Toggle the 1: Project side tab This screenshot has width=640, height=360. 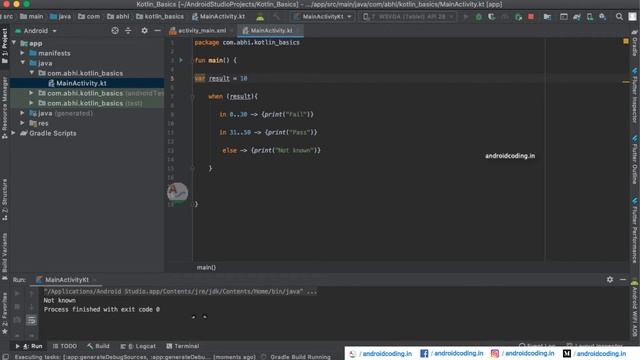tap(4, 46)
